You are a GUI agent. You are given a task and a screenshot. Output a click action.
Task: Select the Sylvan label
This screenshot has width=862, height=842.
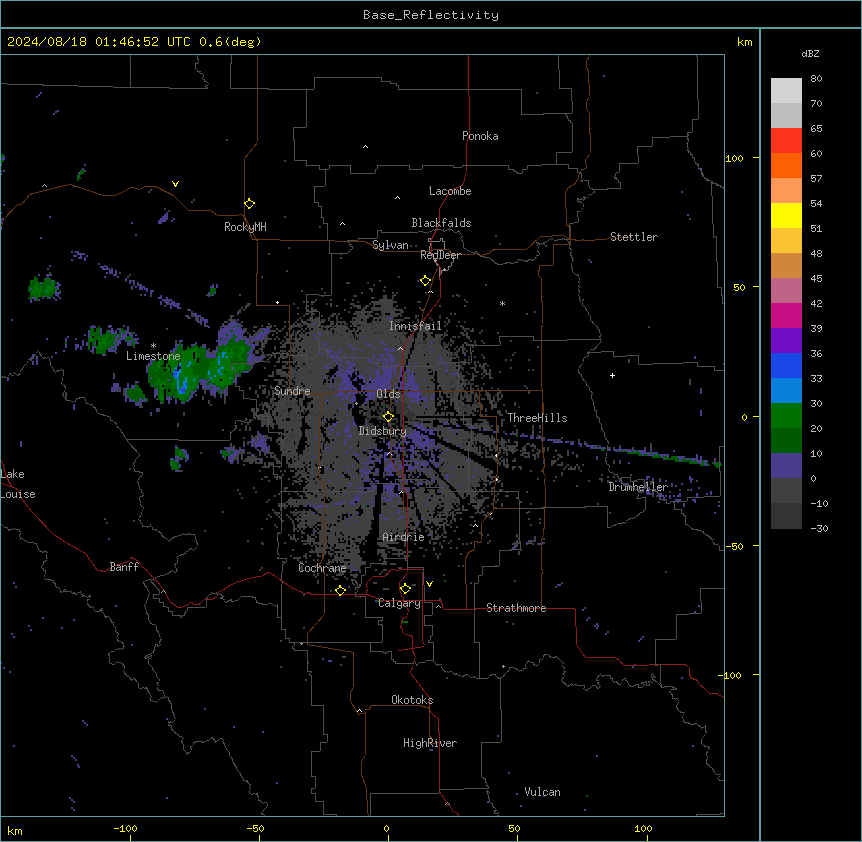tap(390, 245)
